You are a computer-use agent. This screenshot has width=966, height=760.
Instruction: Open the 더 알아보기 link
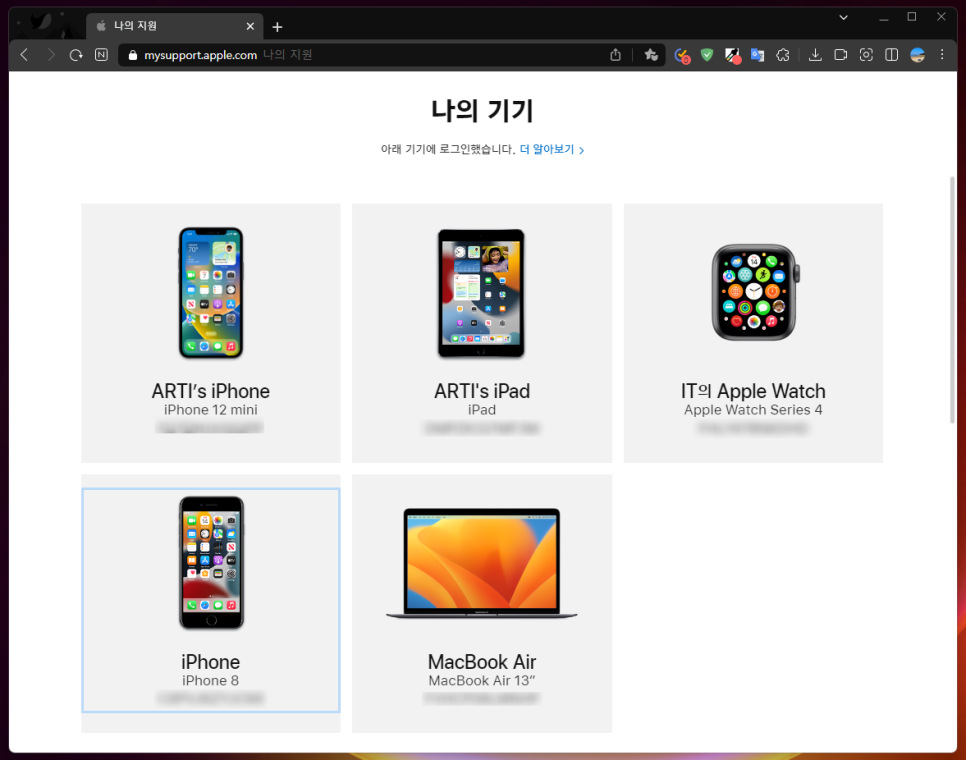coord(552,149)
